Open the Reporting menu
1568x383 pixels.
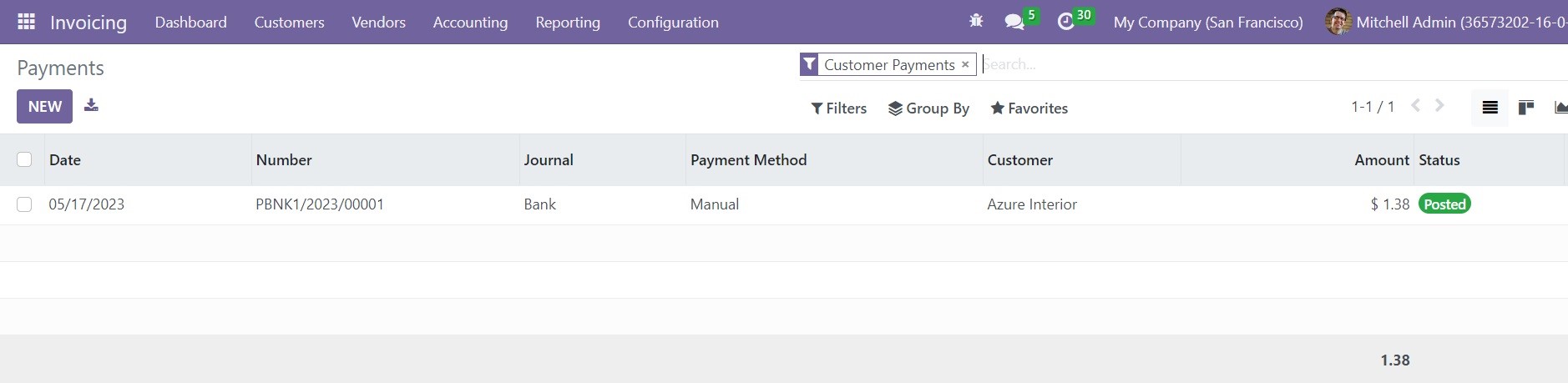(568, 23)
